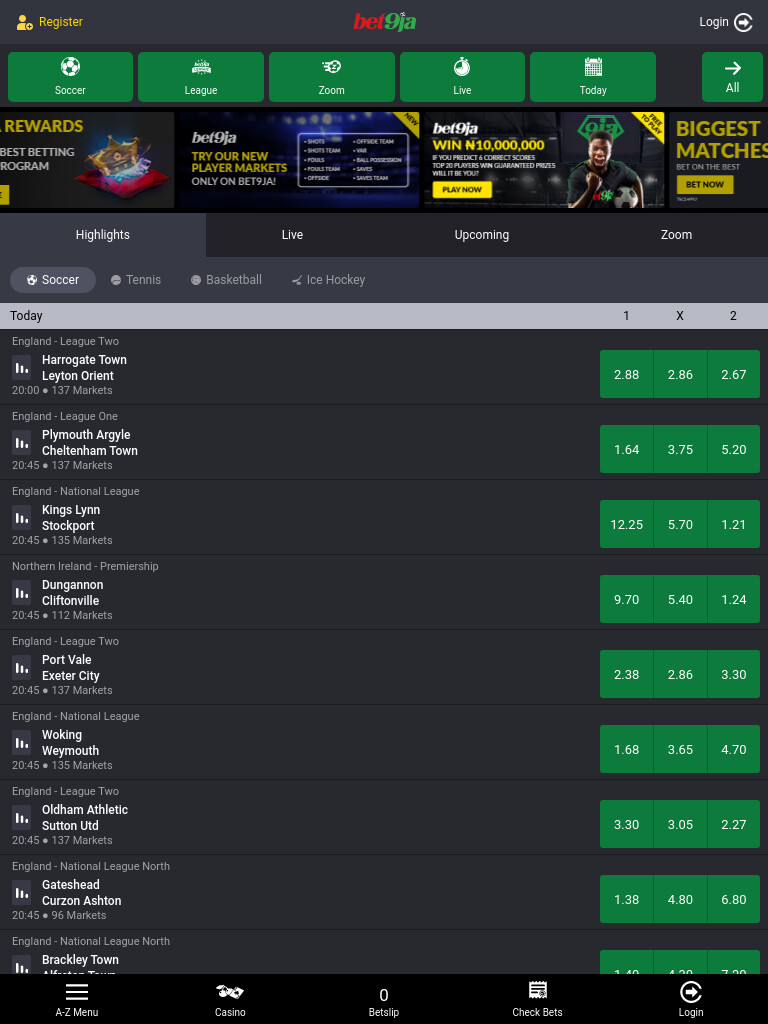Image resolution: width=768 pixels, height=1024 pixels.
Task: Open the Soccer shortcut tile
Action: click(70, 77)
